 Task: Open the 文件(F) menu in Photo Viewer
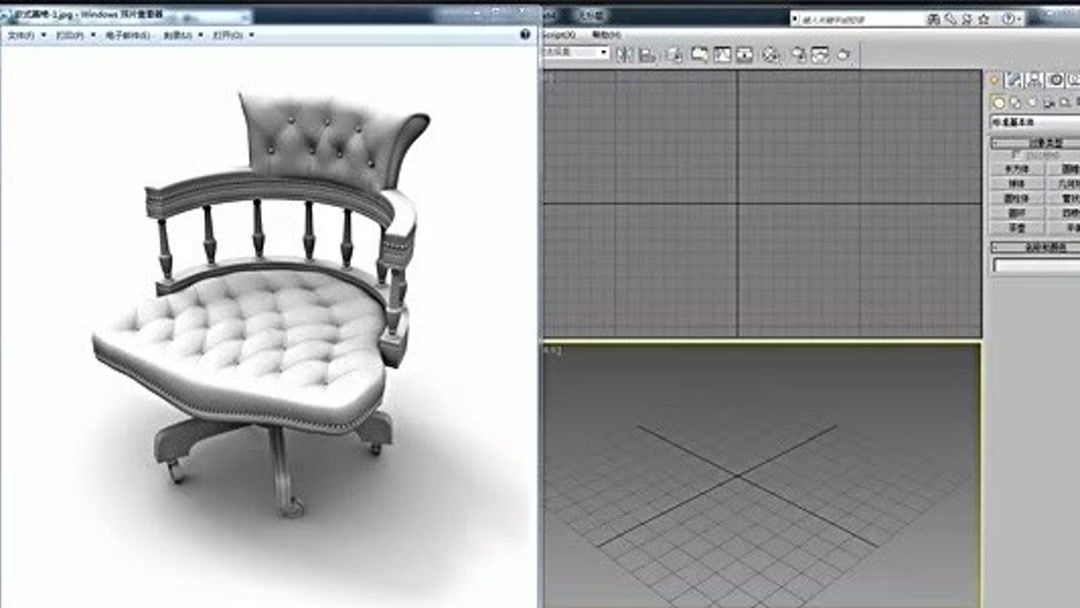pyautogui.click(x=22, y=33)
